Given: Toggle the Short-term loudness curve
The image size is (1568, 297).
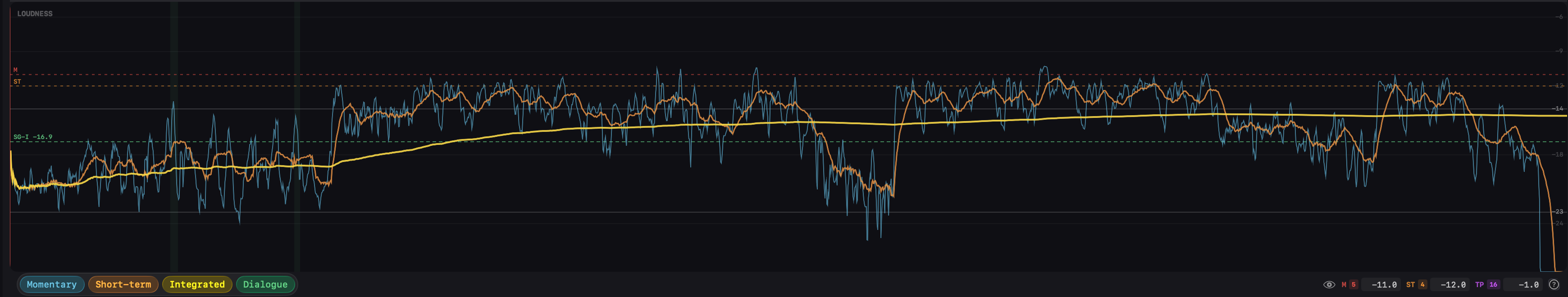Looking at the screenshot, I should click(123, 284).
